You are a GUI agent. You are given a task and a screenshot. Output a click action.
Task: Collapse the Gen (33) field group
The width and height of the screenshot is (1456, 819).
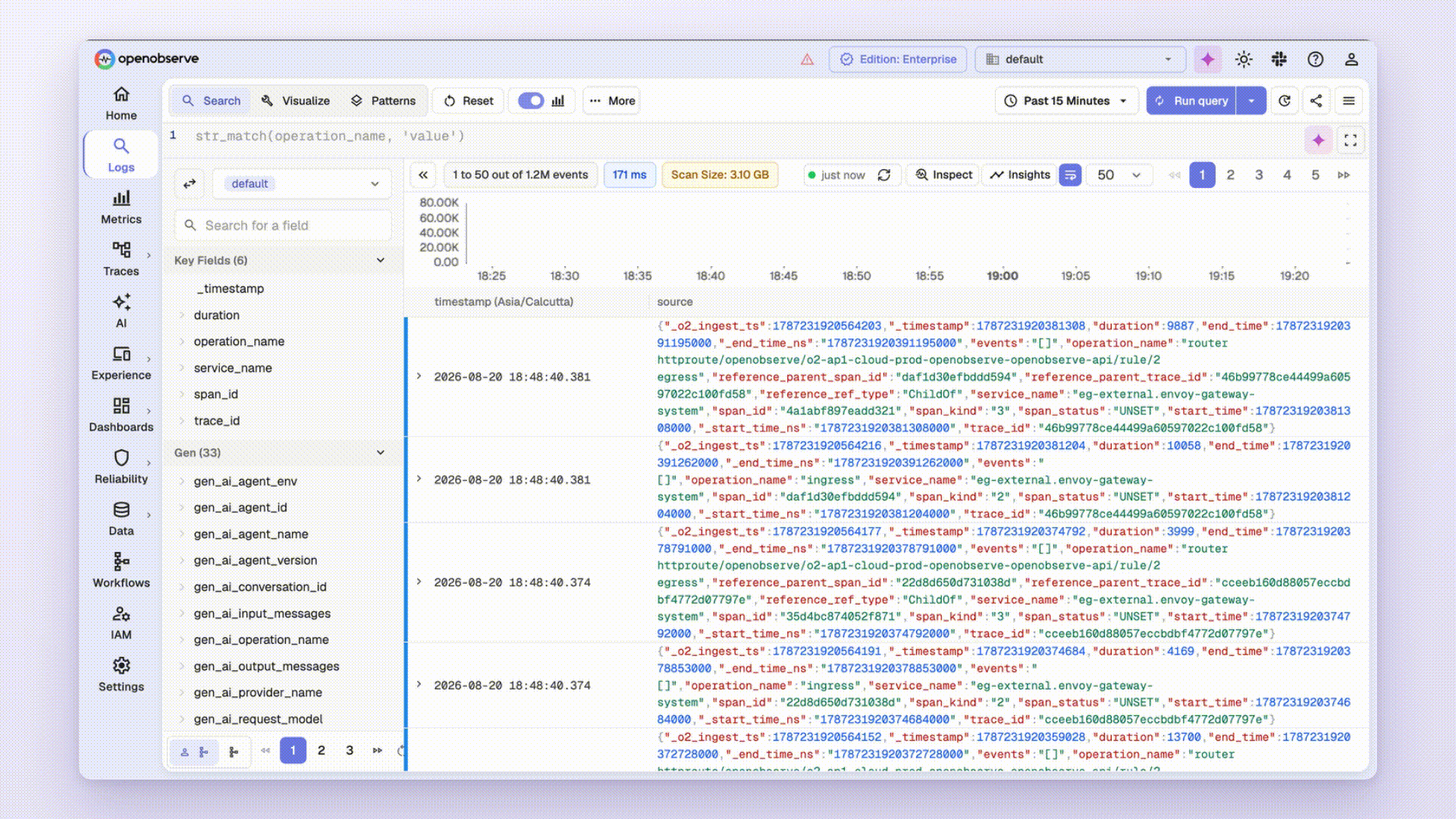pyautogui.click(x=381, y=453)
